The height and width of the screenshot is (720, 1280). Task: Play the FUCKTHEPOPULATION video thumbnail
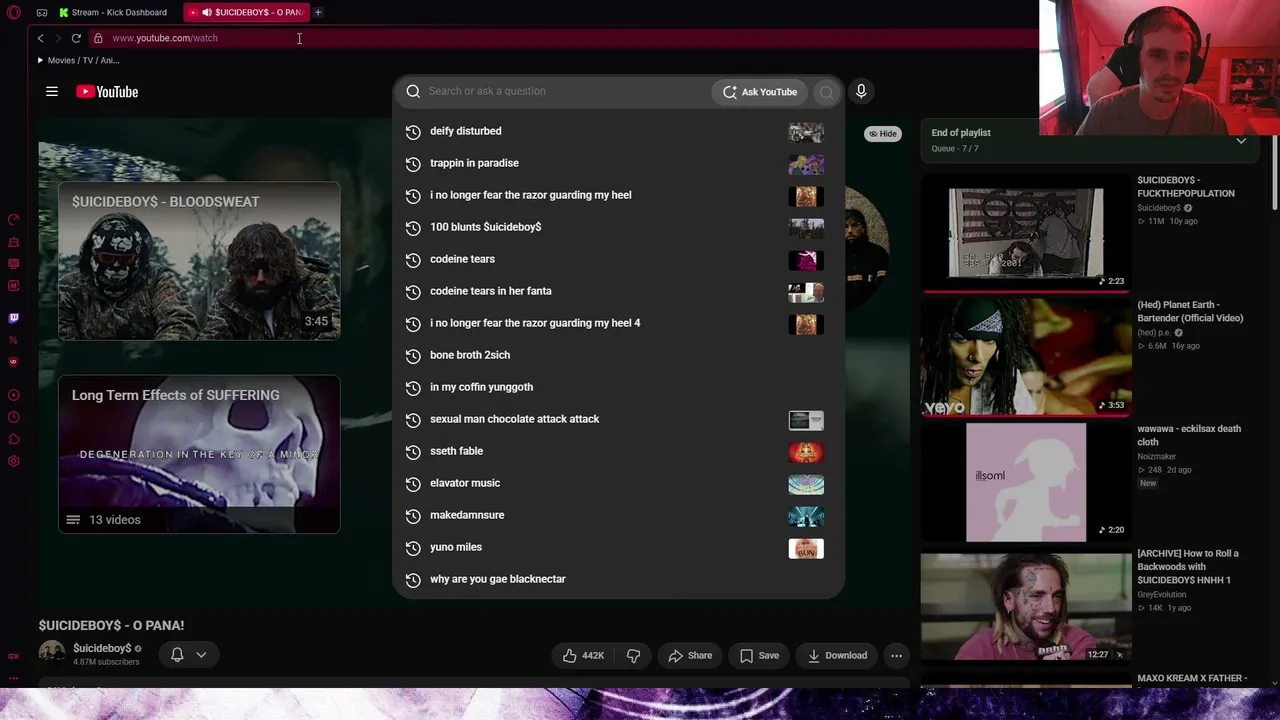pos(1026,233)
